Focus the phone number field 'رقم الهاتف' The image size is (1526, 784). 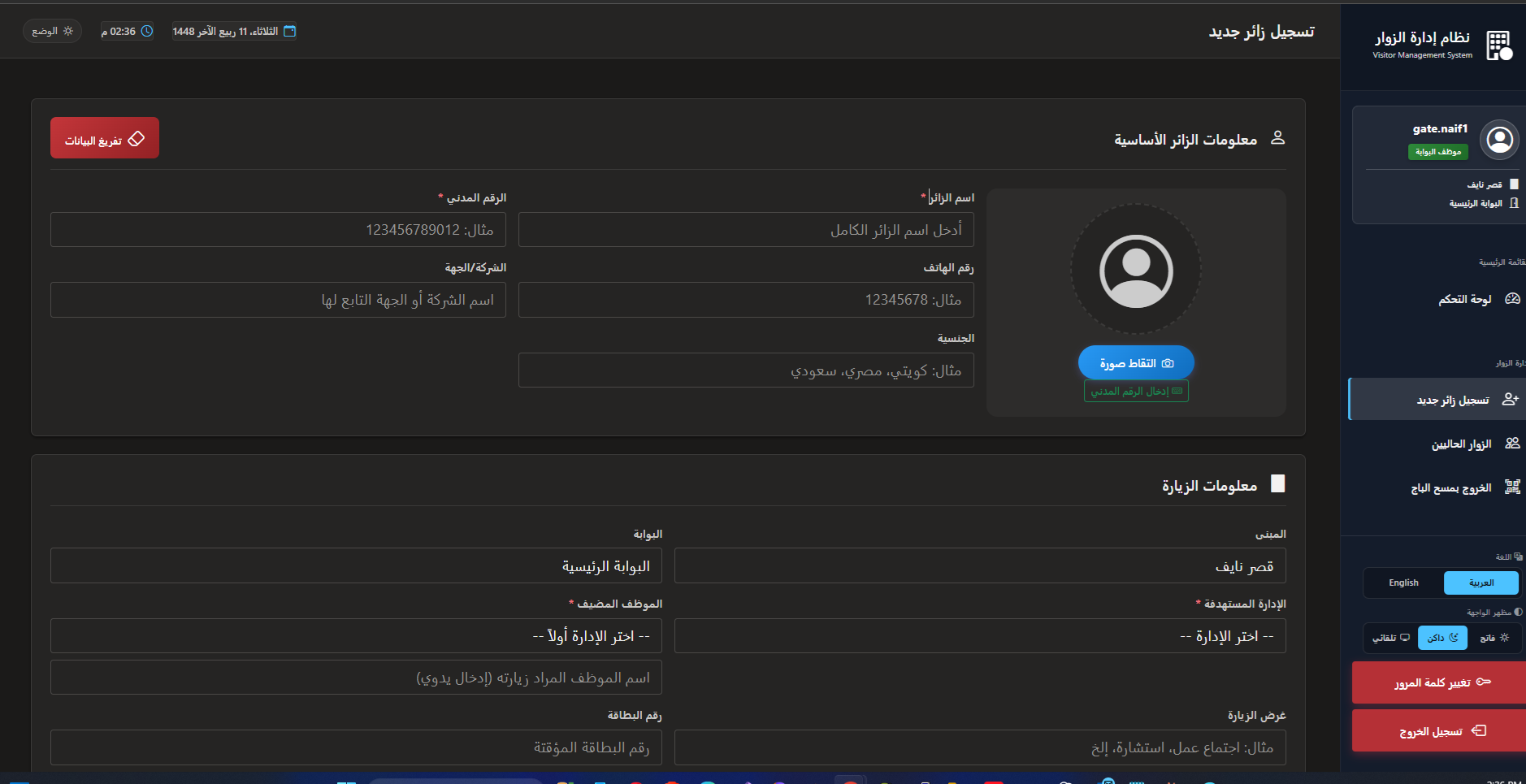(x=746, y=300)
